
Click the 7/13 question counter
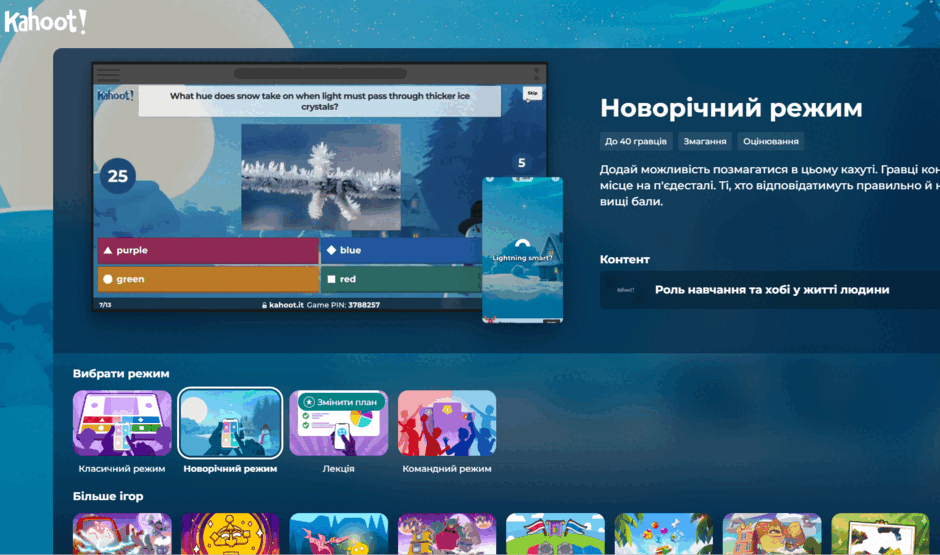point(105,305)
